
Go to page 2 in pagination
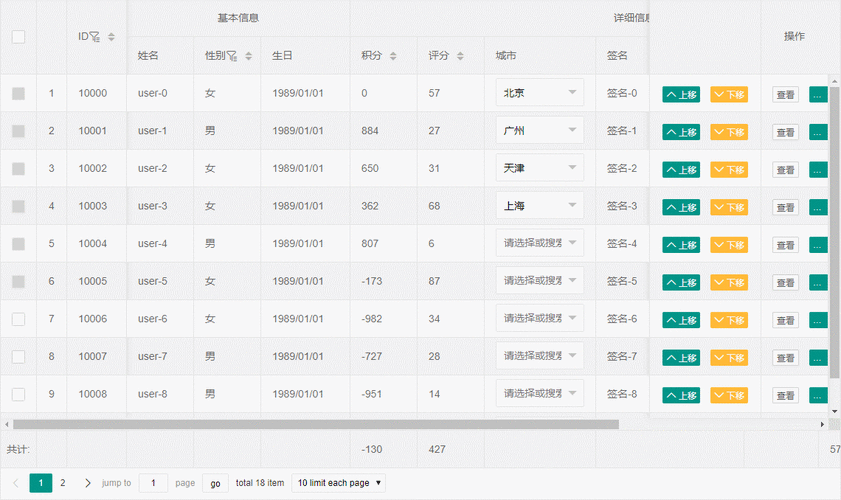(62, 483)
